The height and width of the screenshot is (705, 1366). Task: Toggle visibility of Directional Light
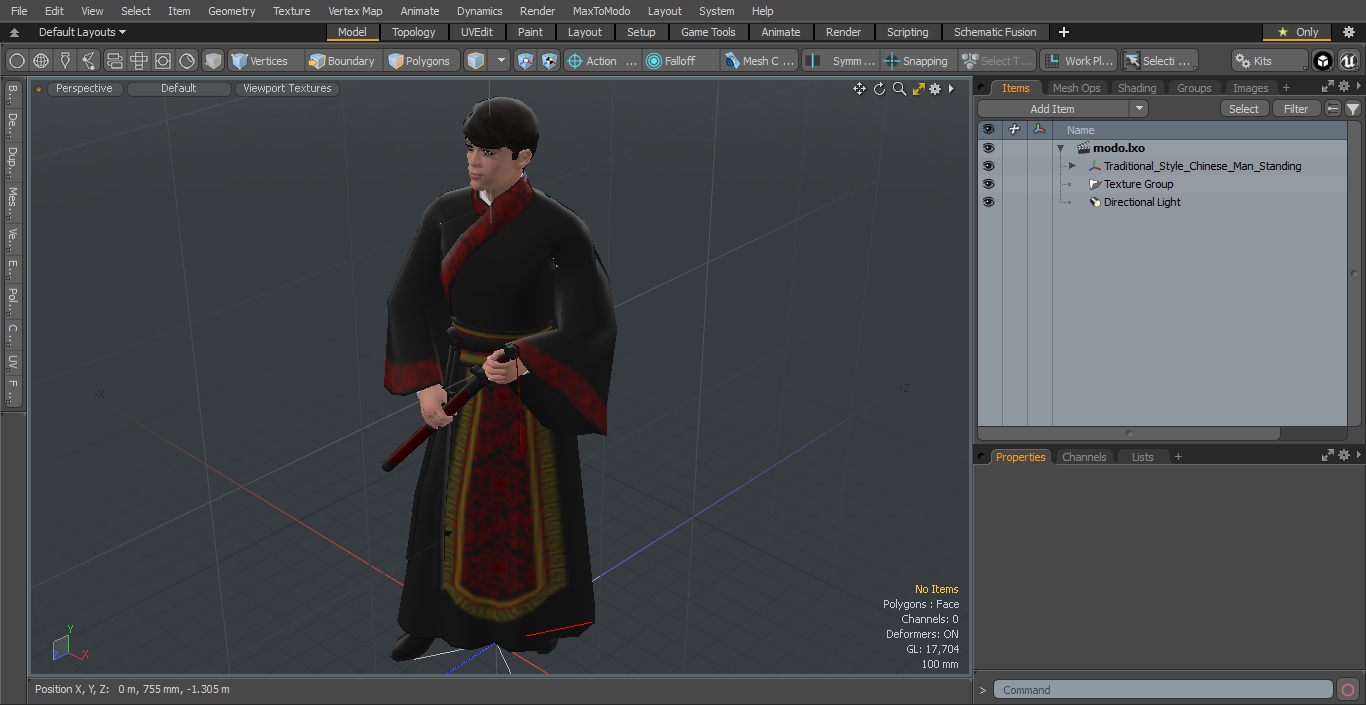(x=988, y=202)
